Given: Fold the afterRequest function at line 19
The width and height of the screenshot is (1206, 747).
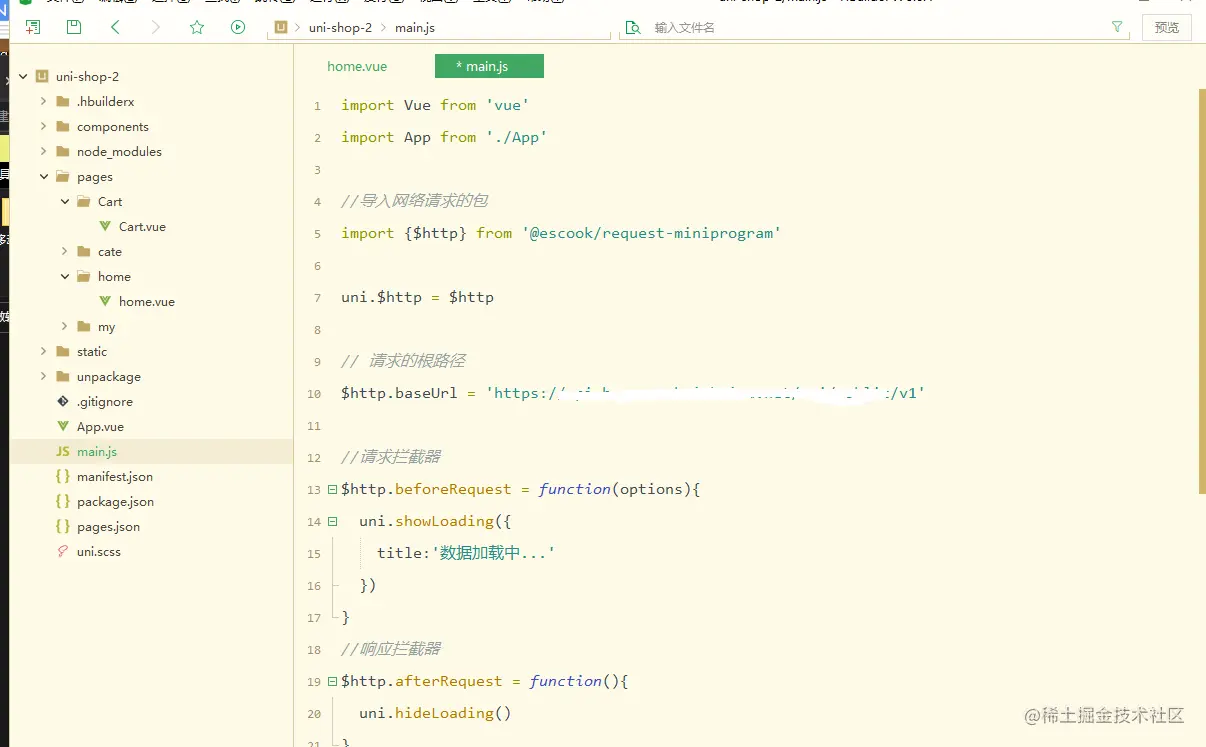Looking at the screenshot, I should click(x=332, y=681).
